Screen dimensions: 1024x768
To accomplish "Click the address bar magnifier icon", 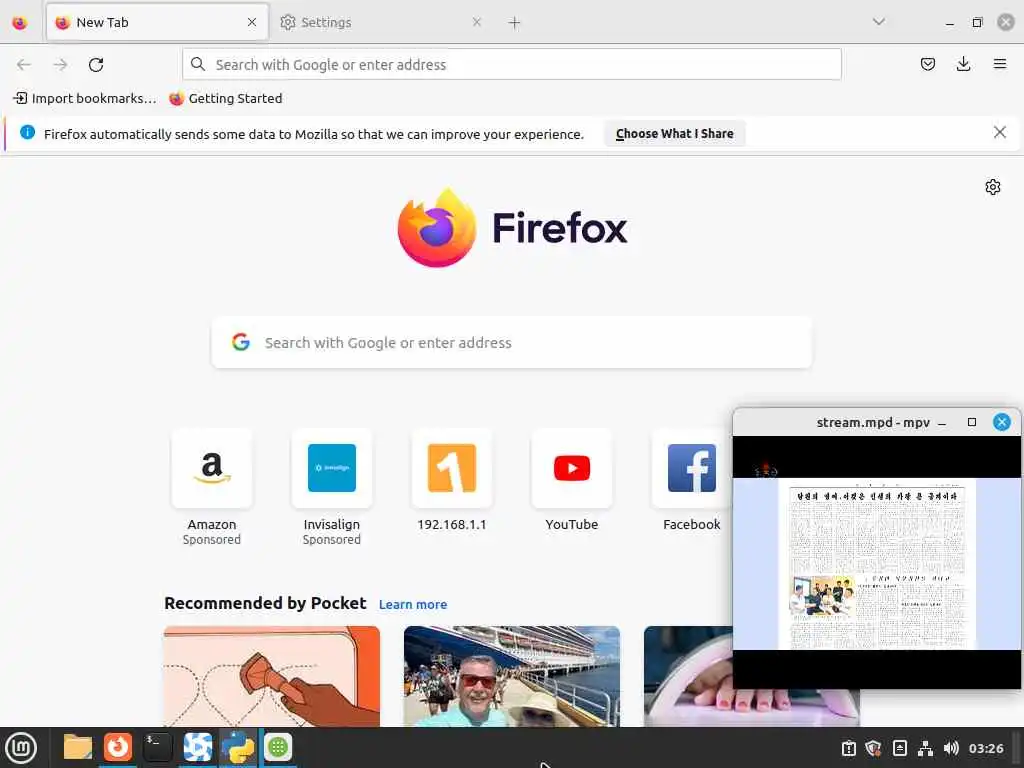I will [198, 64].
